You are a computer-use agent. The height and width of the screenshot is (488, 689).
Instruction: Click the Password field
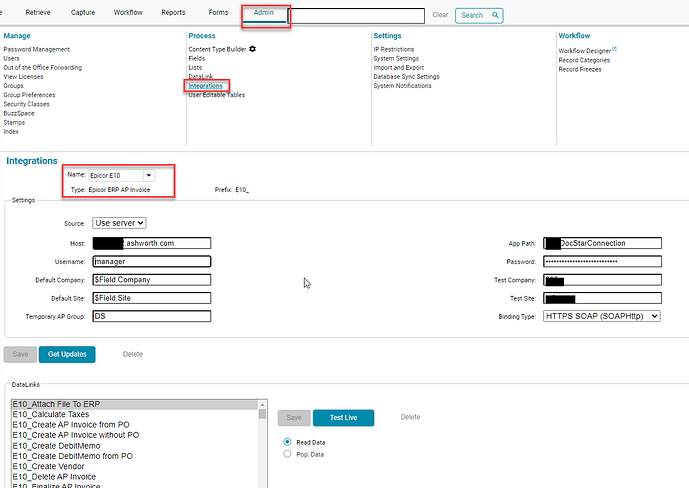tap(602, 261)
